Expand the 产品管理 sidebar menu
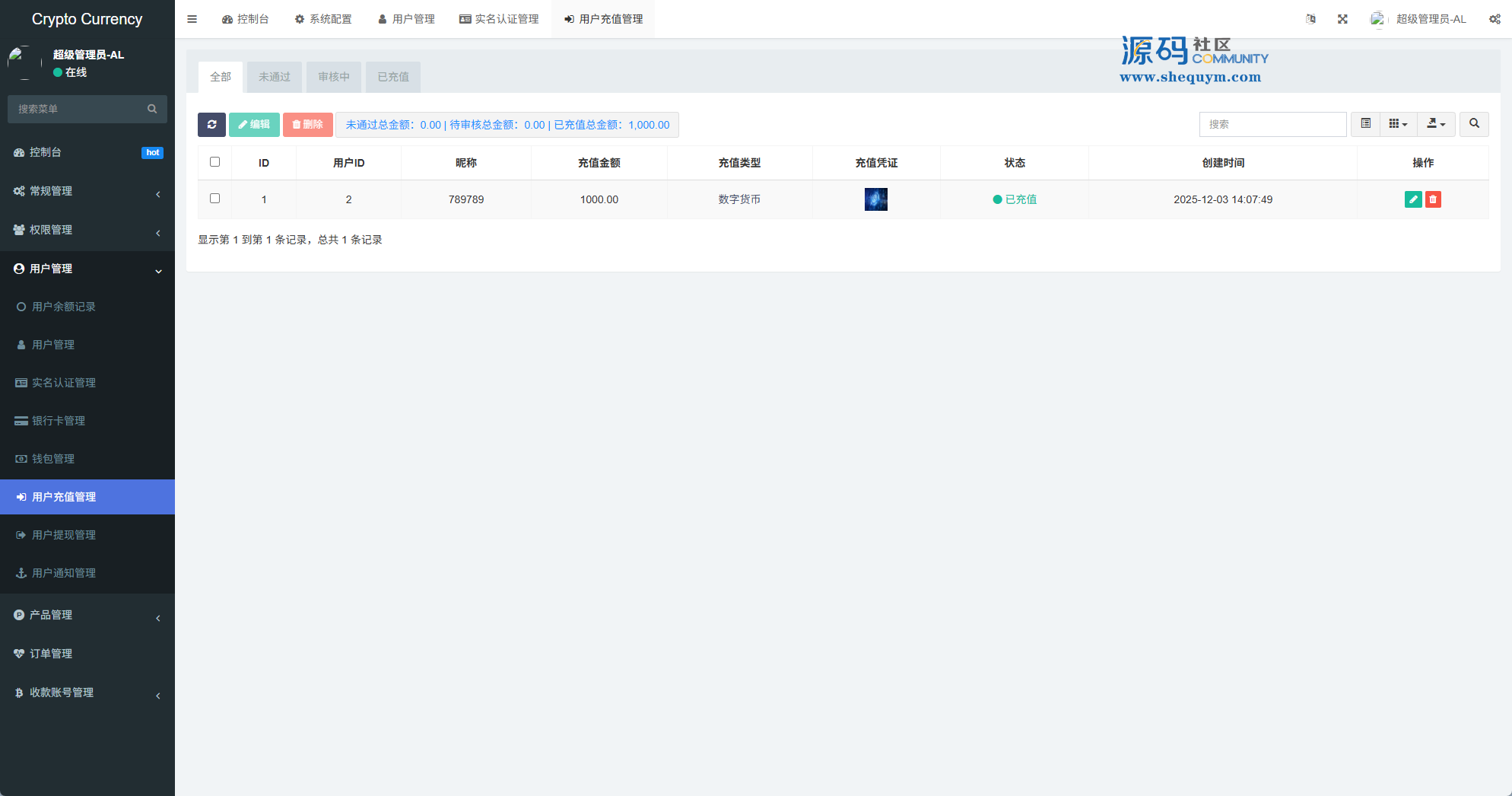This screenshot has height=796, width=1512. (x=87, y=615)
